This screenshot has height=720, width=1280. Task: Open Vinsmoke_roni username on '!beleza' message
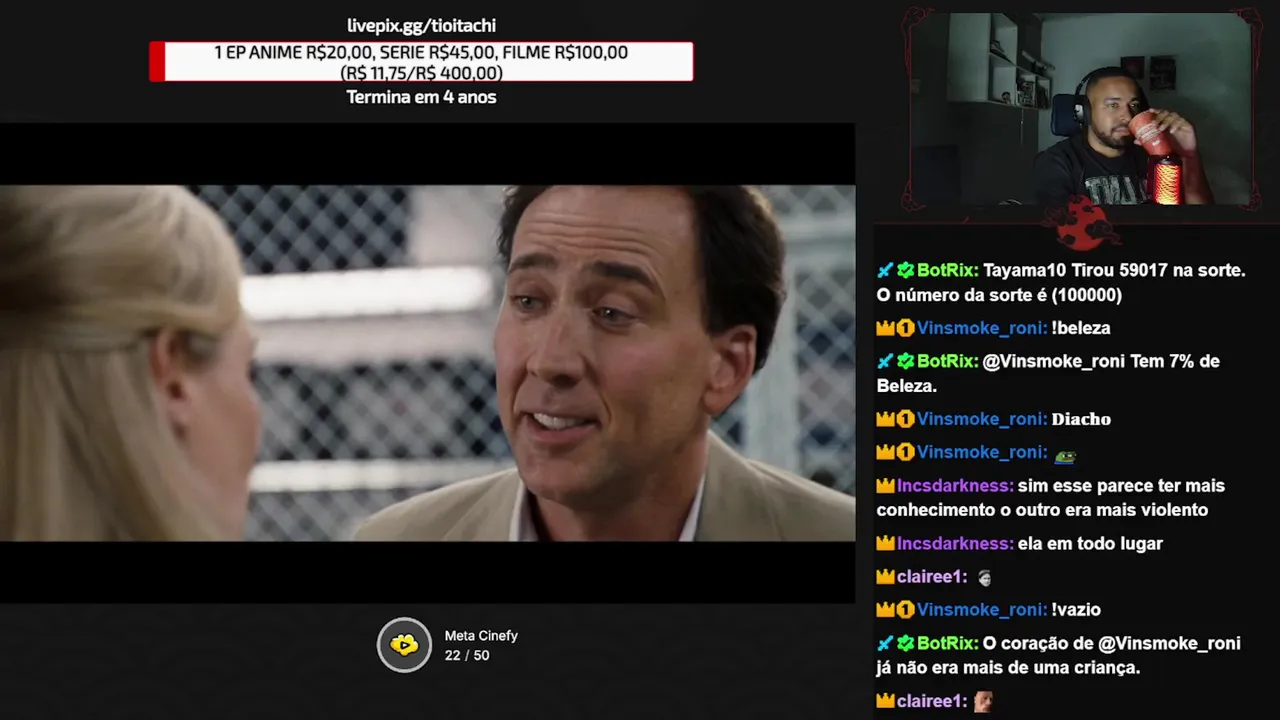coord(982,328)
